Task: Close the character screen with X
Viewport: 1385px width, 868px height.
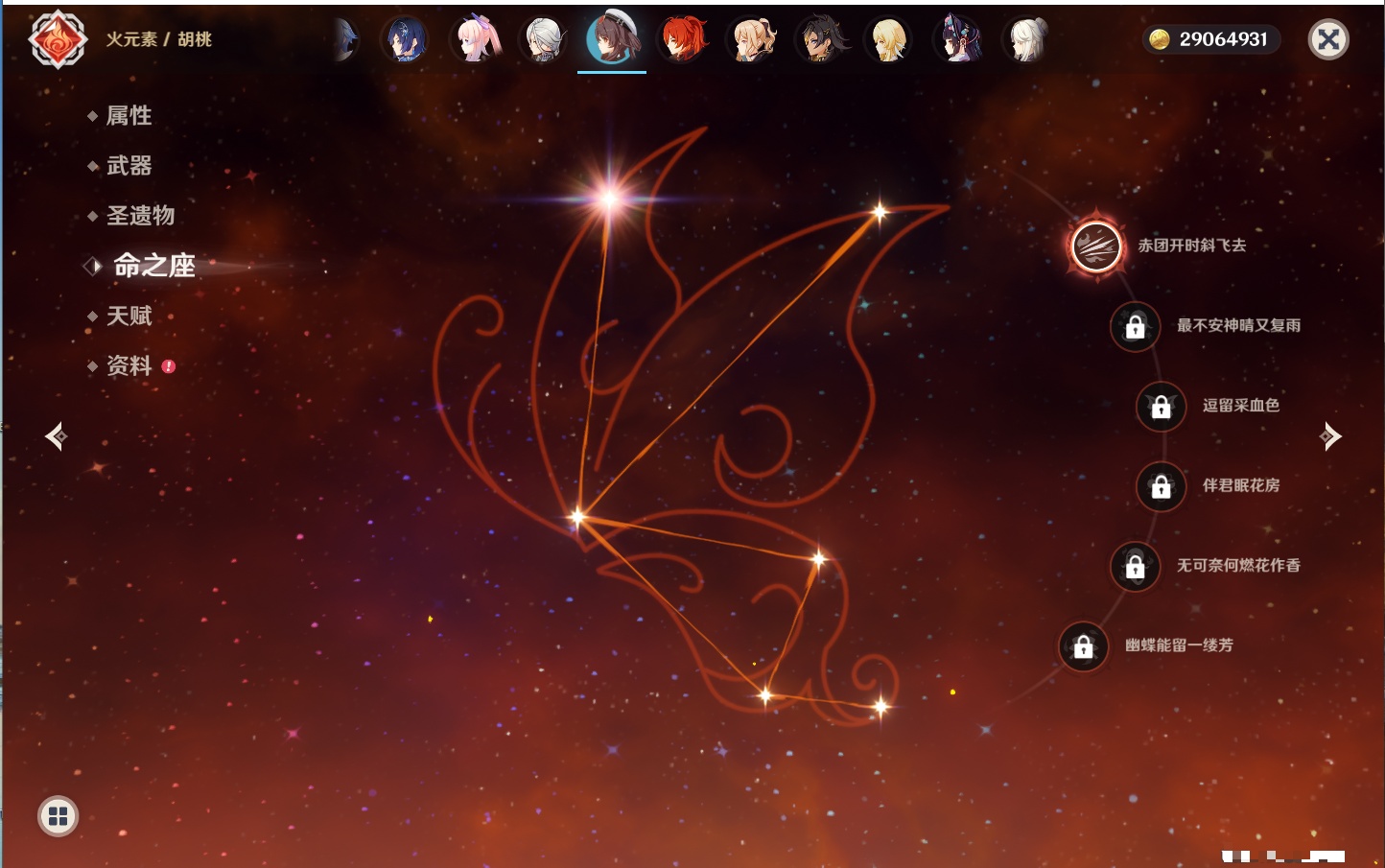Action: tap(1328, 39)
